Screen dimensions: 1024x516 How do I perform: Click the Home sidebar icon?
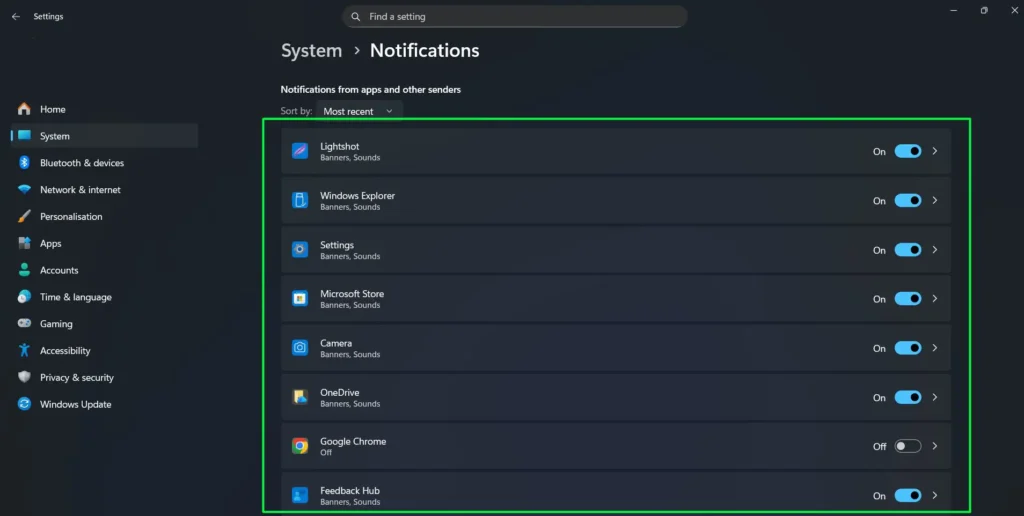pos(24,109)
